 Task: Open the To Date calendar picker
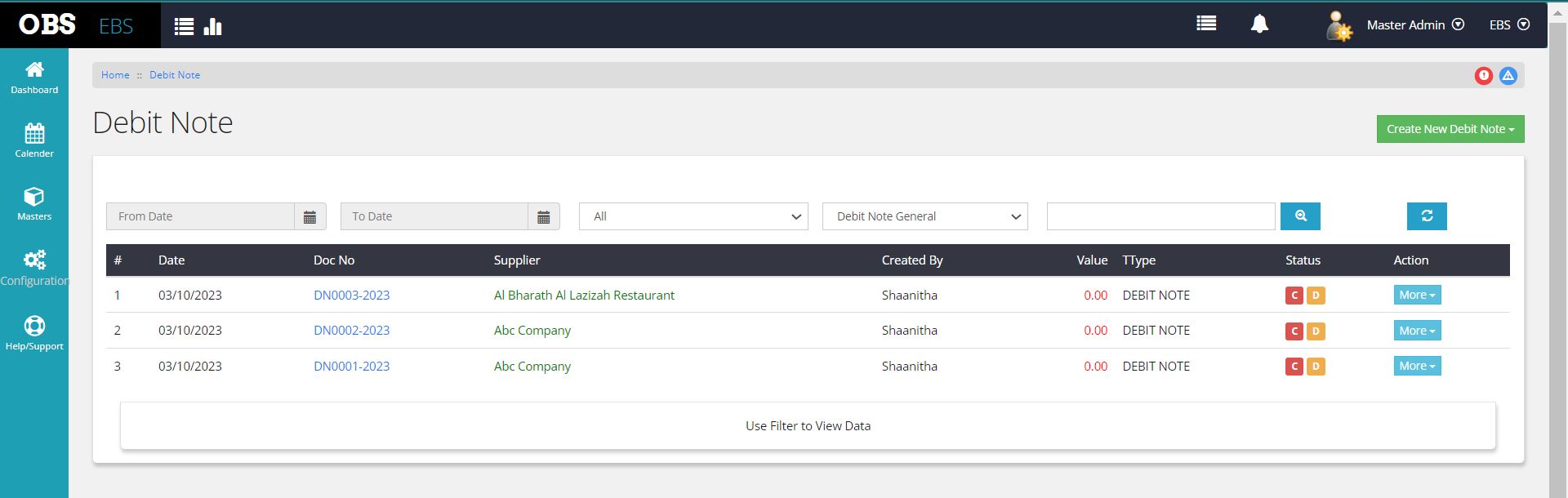click(x=544, y=216)
